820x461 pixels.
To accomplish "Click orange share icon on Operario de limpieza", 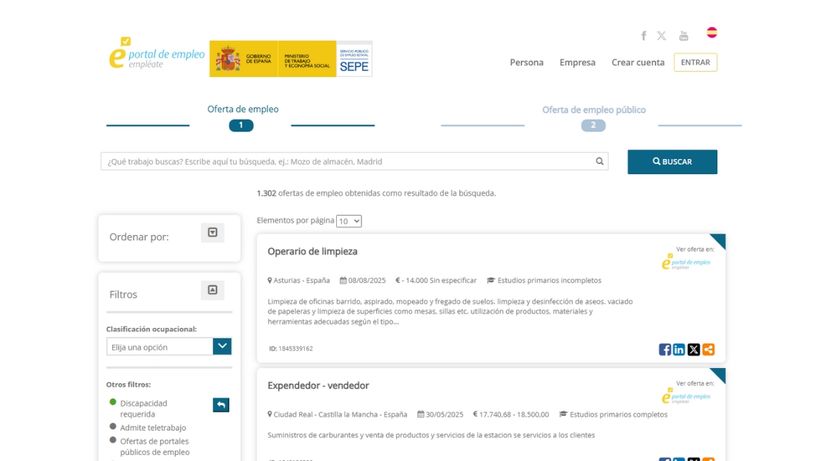I will pyautogui.click(x=708, y=349).
